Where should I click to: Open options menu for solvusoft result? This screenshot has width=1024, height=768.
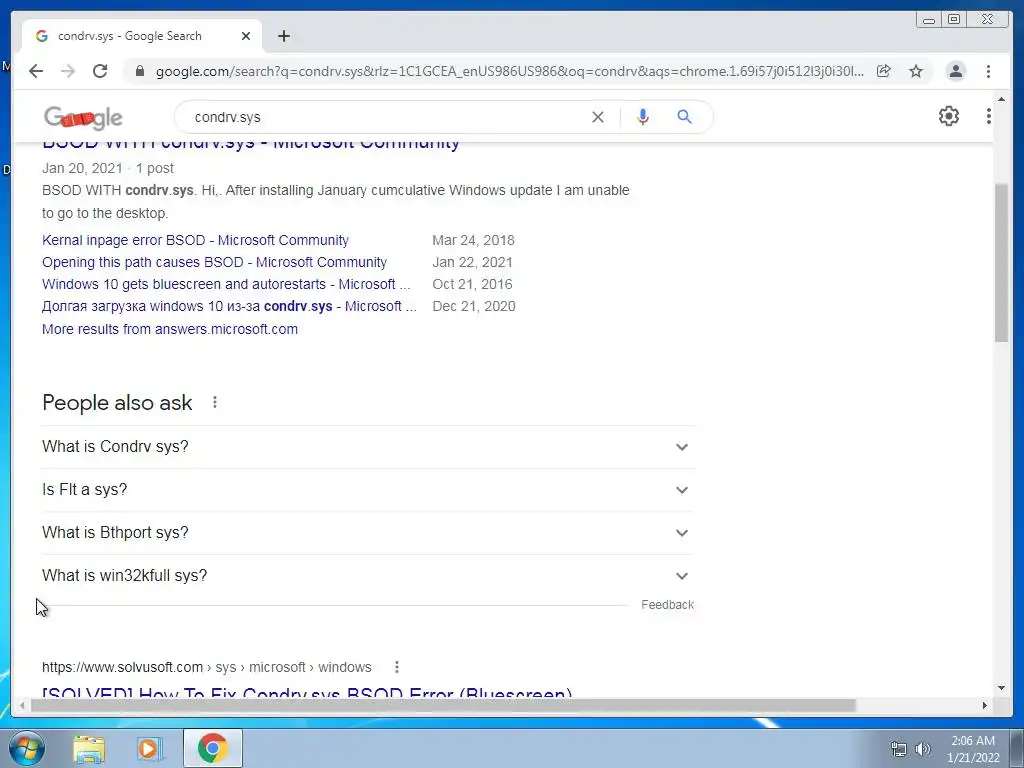click(396, 667)
